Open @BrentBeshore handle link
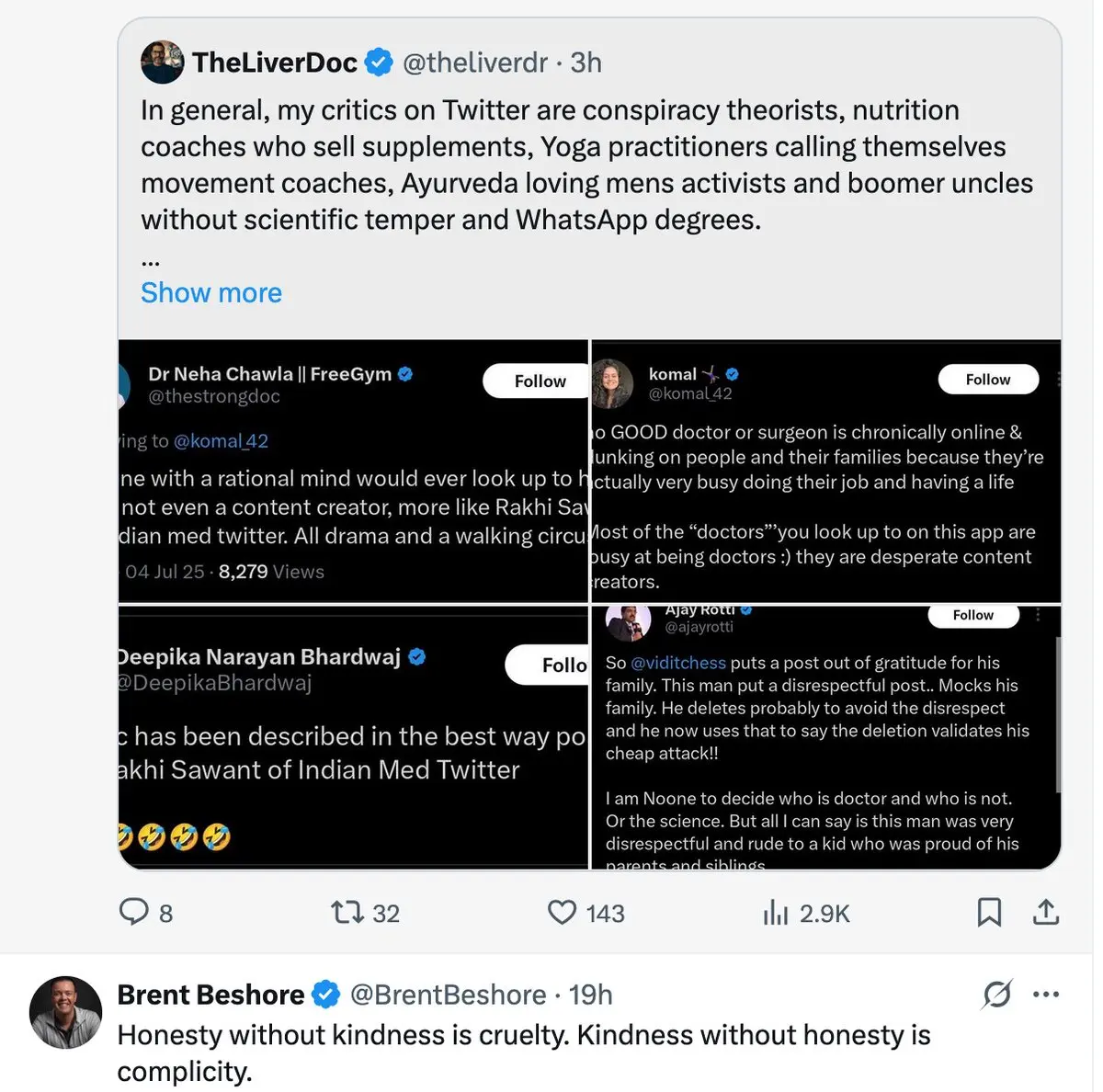 (x=448, y=995)
